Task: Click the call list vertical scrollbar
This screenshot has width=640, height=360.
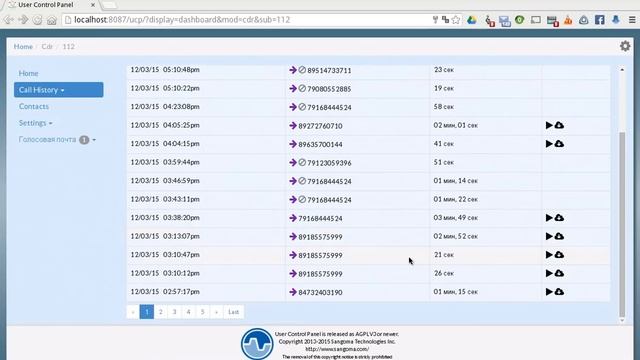Action: pyautogui.click(x=622, y=224)
